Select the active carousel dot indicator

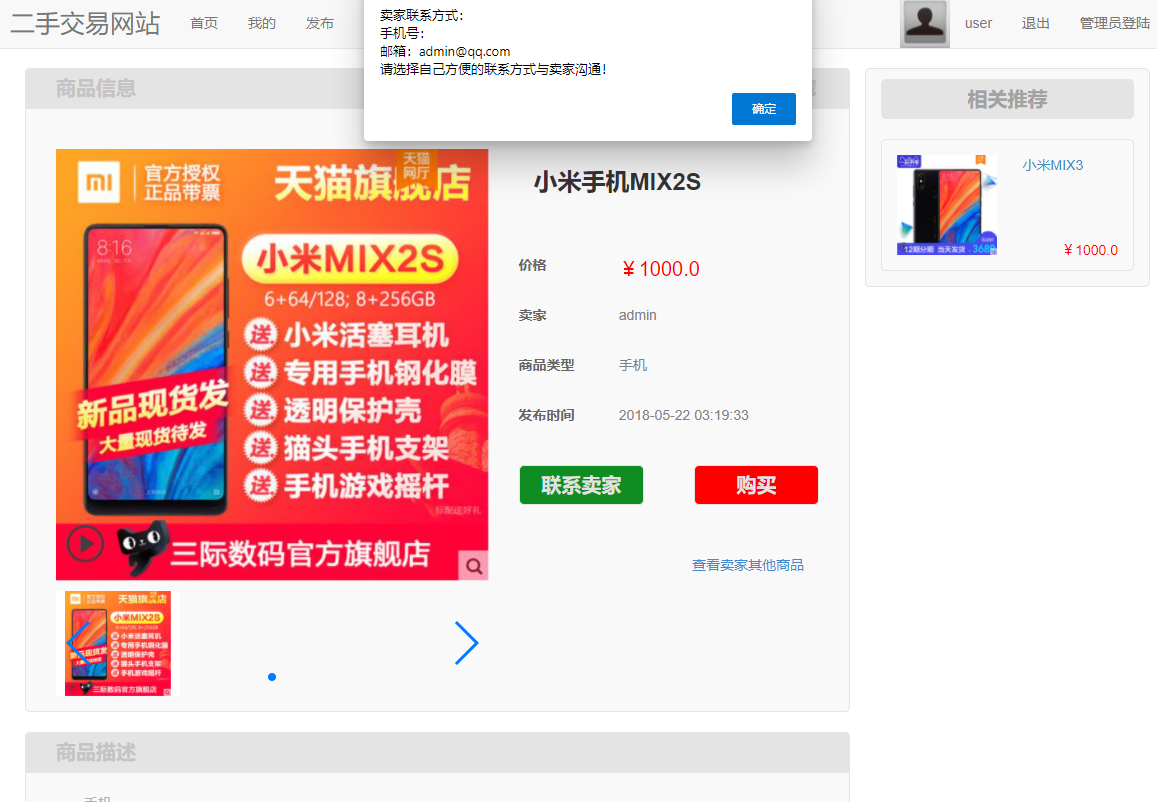271,677
